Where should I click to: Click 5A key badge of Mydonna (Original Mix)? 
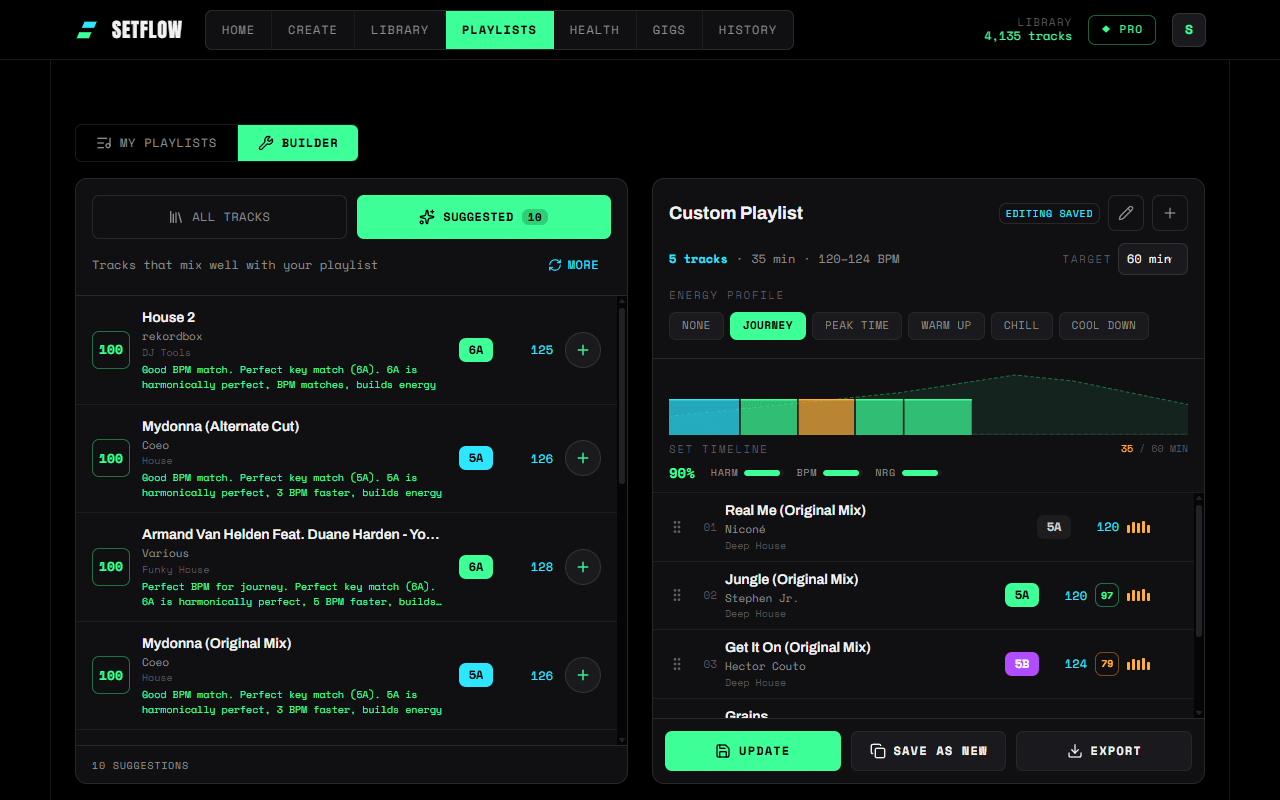point(476,675)
